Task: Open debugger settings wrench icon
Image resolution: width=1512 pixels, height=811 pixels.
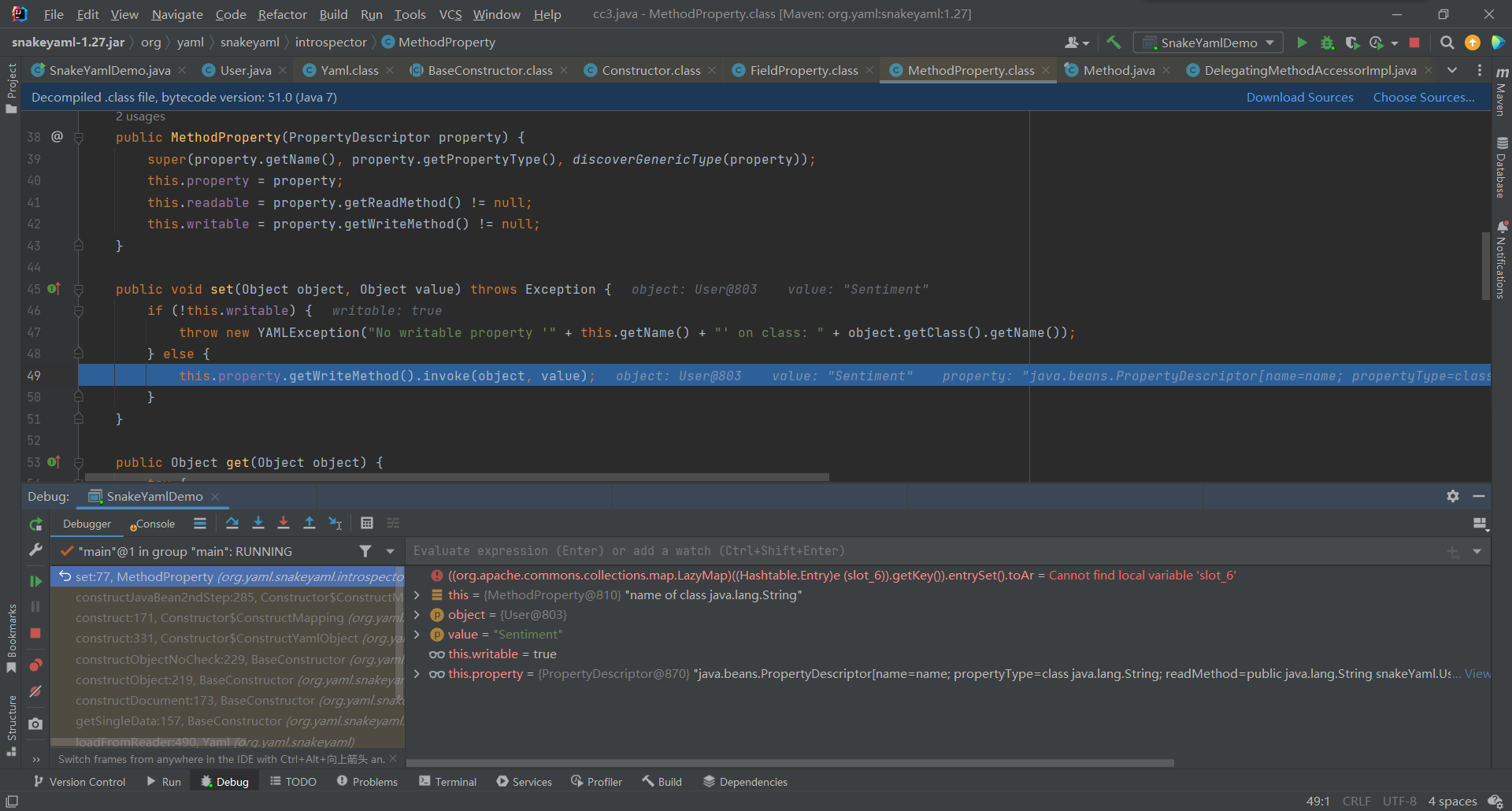Action: pyautogui.click(x=35, y=550)
